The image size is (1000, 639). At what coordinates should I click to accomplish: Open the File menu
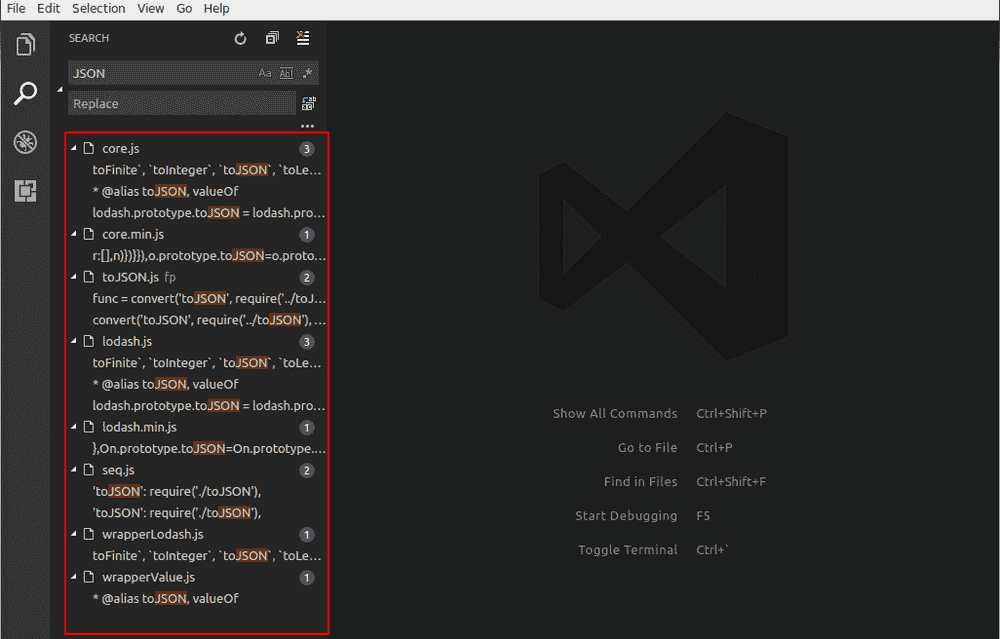tap(16, 8)
